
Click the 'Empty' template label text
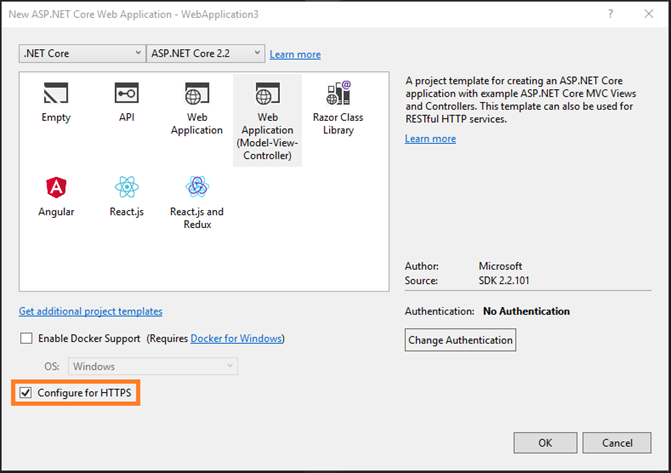point(56,118)
